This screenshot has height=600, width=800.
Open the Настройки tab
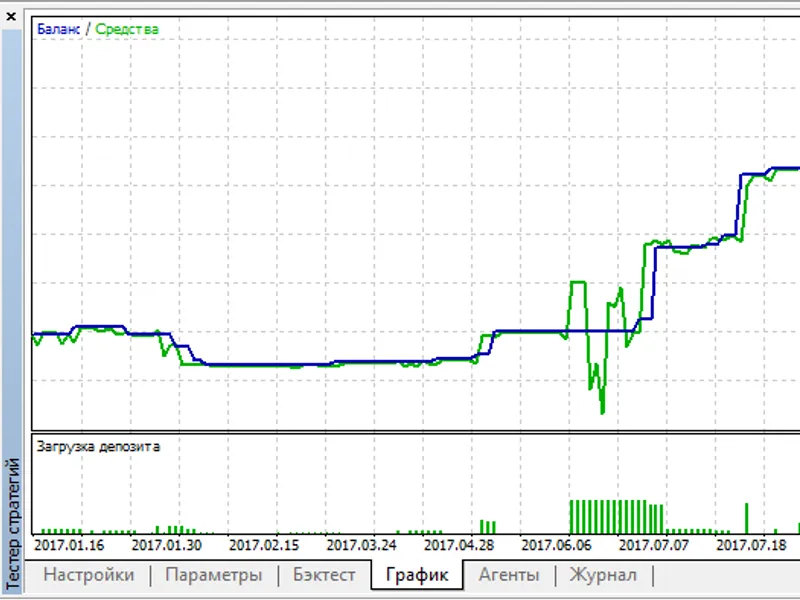pos(89,575)
